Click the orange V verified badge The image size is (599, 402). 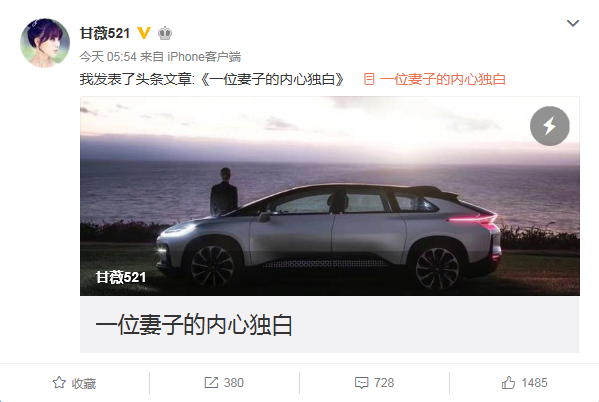click(144, 33)
